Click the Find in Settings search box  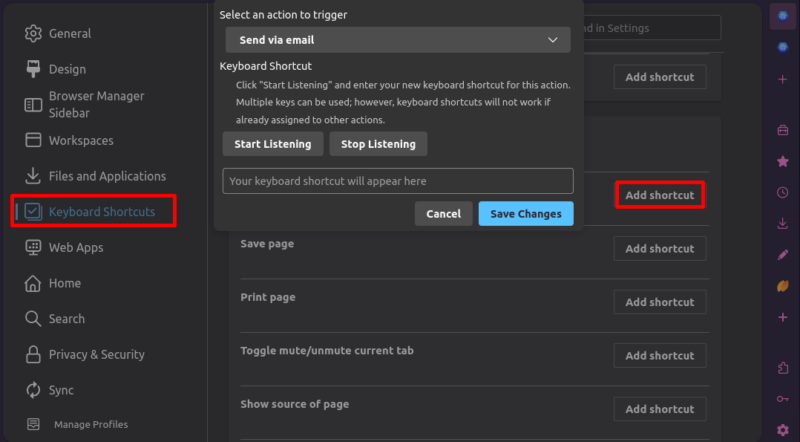[x=652, y=28]
